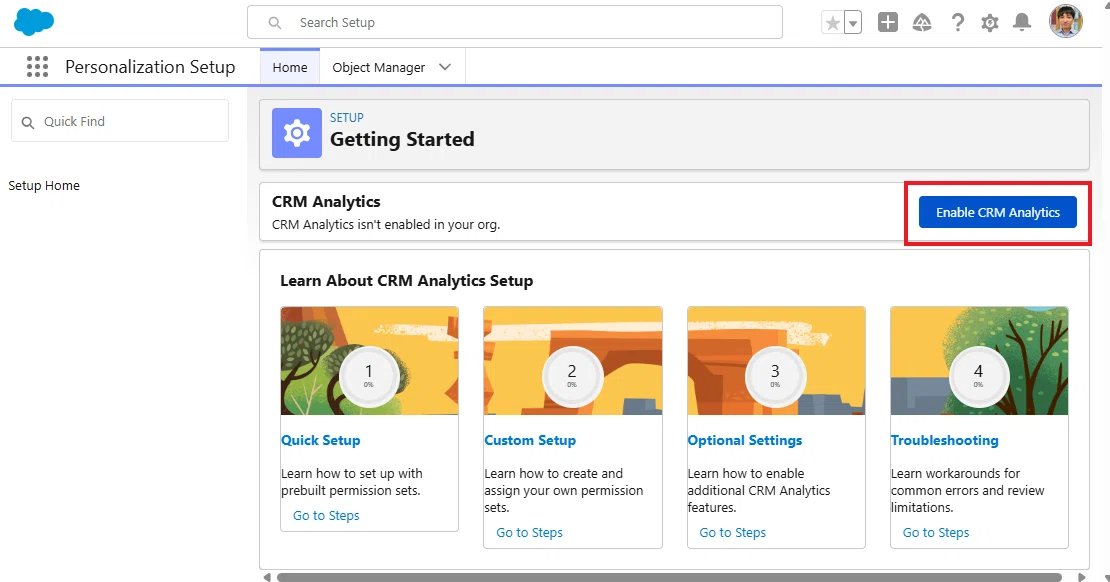Open the Setup gear icon
1110x582 pixels.
990,23
